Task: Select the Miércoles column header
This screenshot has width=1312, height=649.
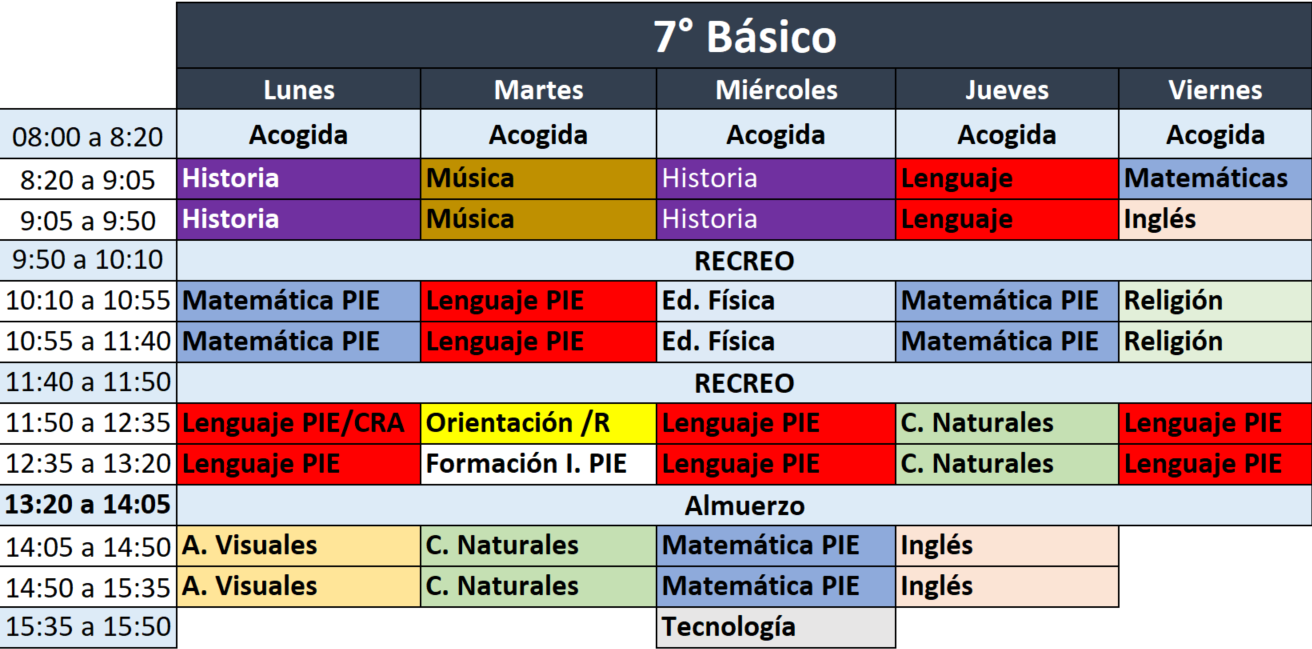Action: pos(776,90)
